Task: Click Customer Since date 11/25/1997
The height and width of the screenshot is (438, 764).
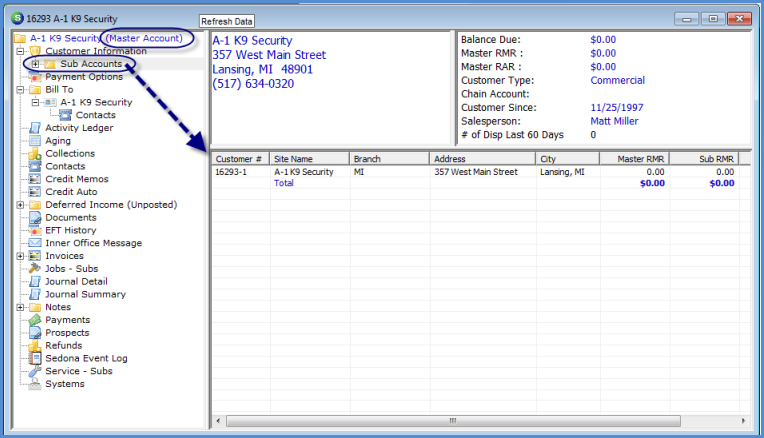Action: tap(617, 108)
